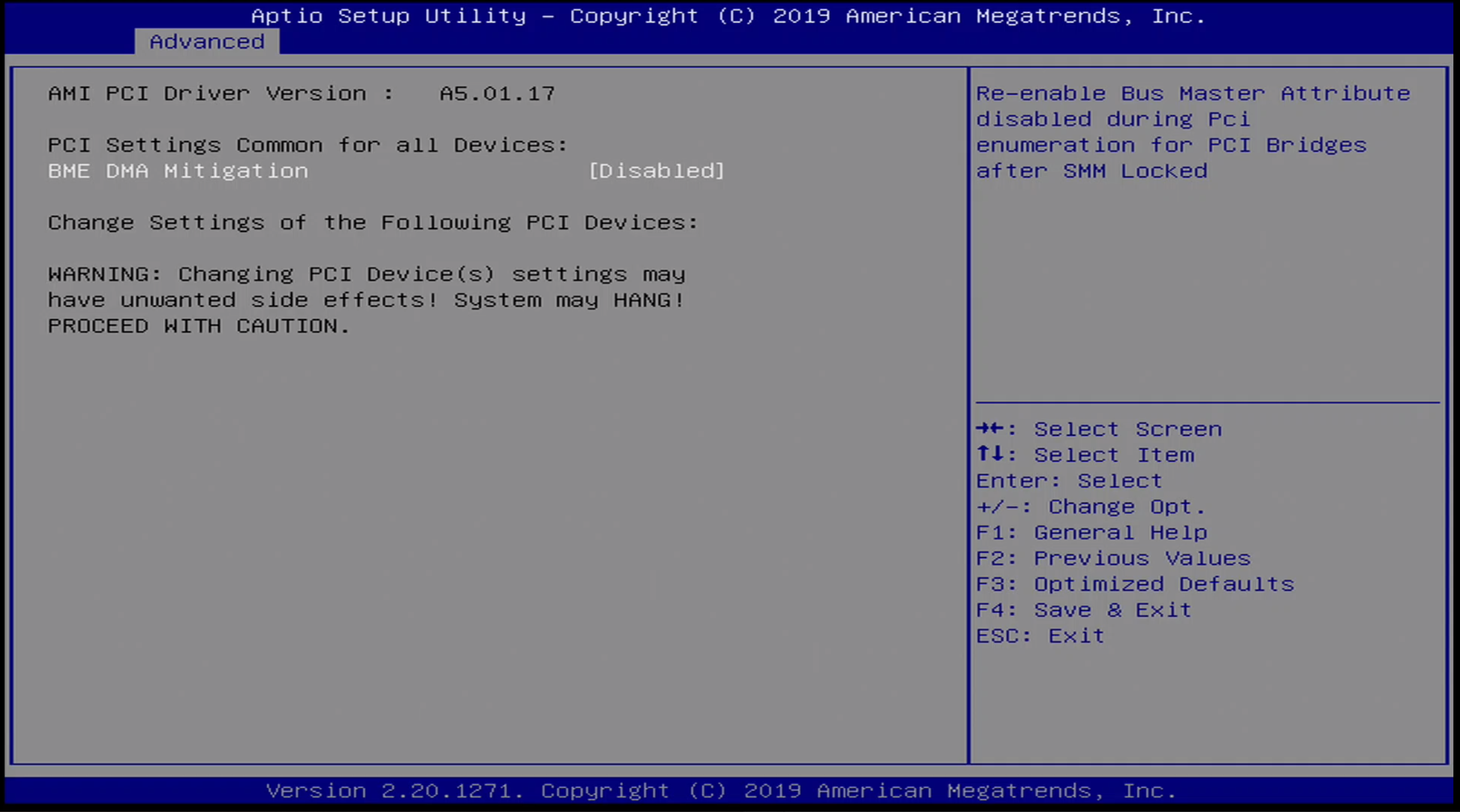Expand Change PCI Device Settings

tap(374, 222)
